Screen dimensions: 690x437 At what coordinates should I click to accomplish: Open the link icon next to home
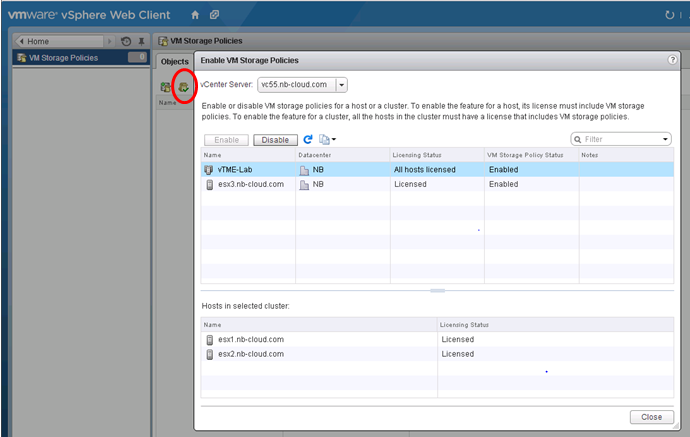(214, 15)
